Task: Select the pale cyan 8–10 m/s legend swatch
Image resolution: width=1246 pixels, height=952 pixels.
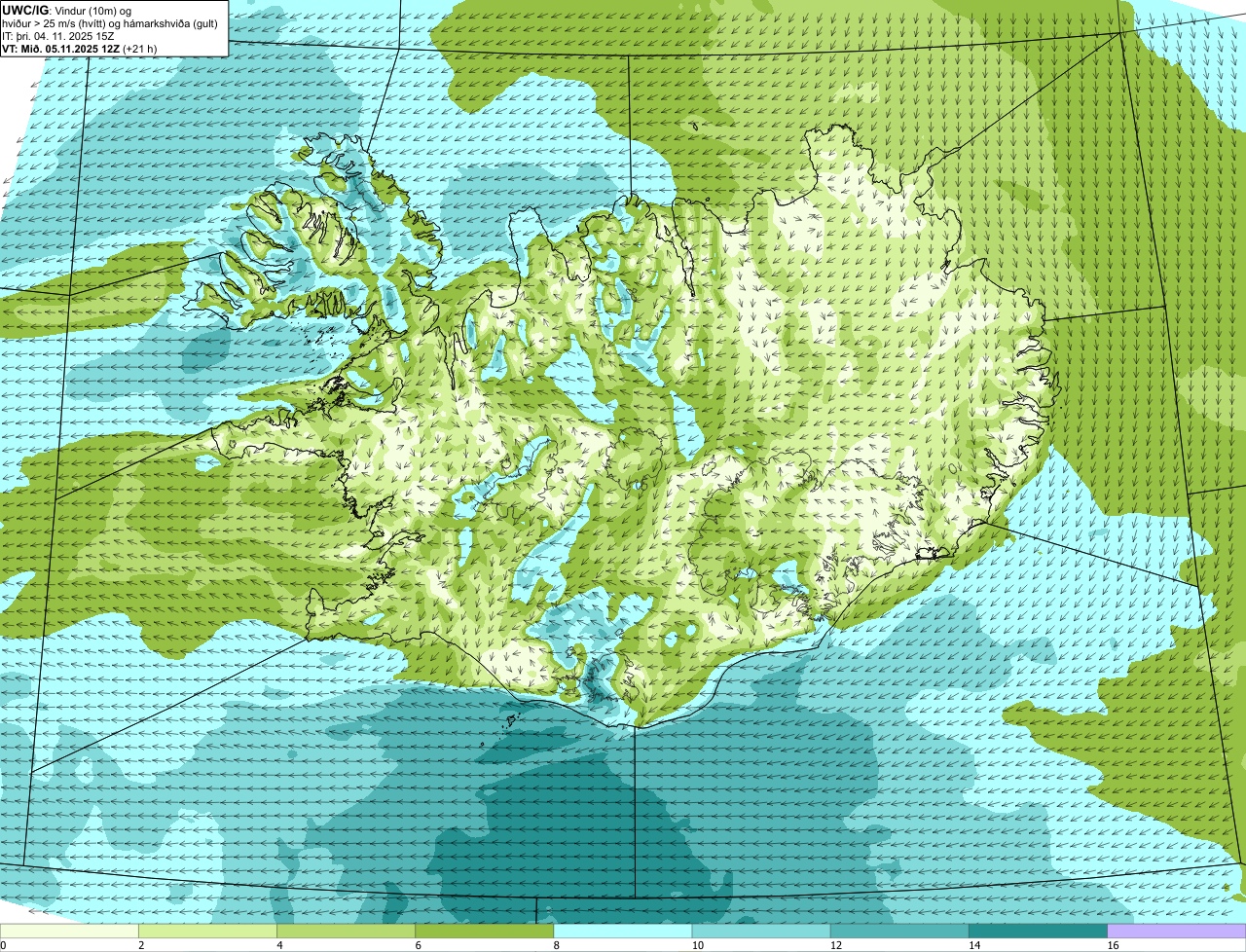Action: (x=623, y=932)
